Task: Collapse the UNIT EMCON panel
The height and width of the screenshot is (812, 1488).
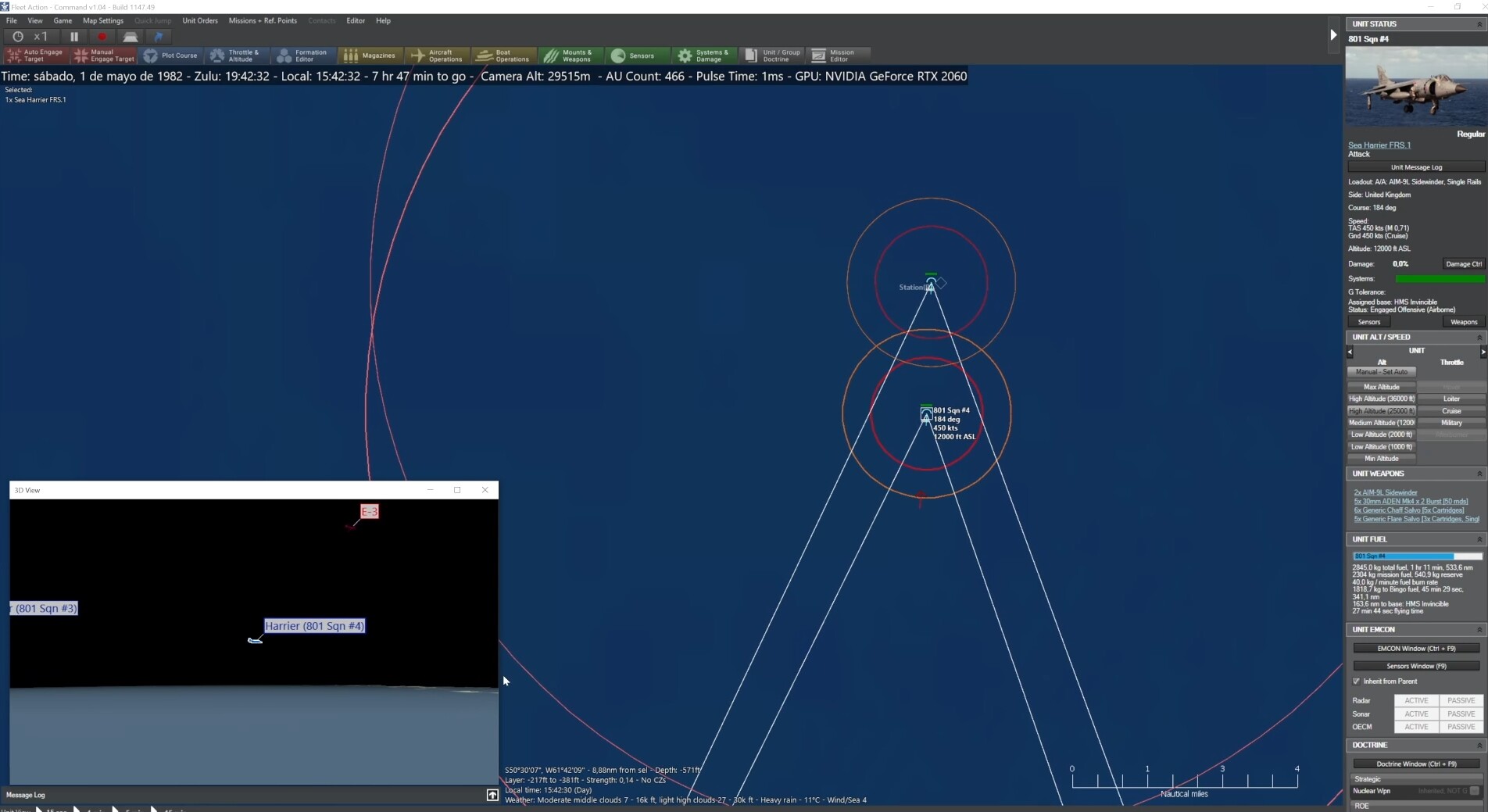Action: (x=1479, y=629)
